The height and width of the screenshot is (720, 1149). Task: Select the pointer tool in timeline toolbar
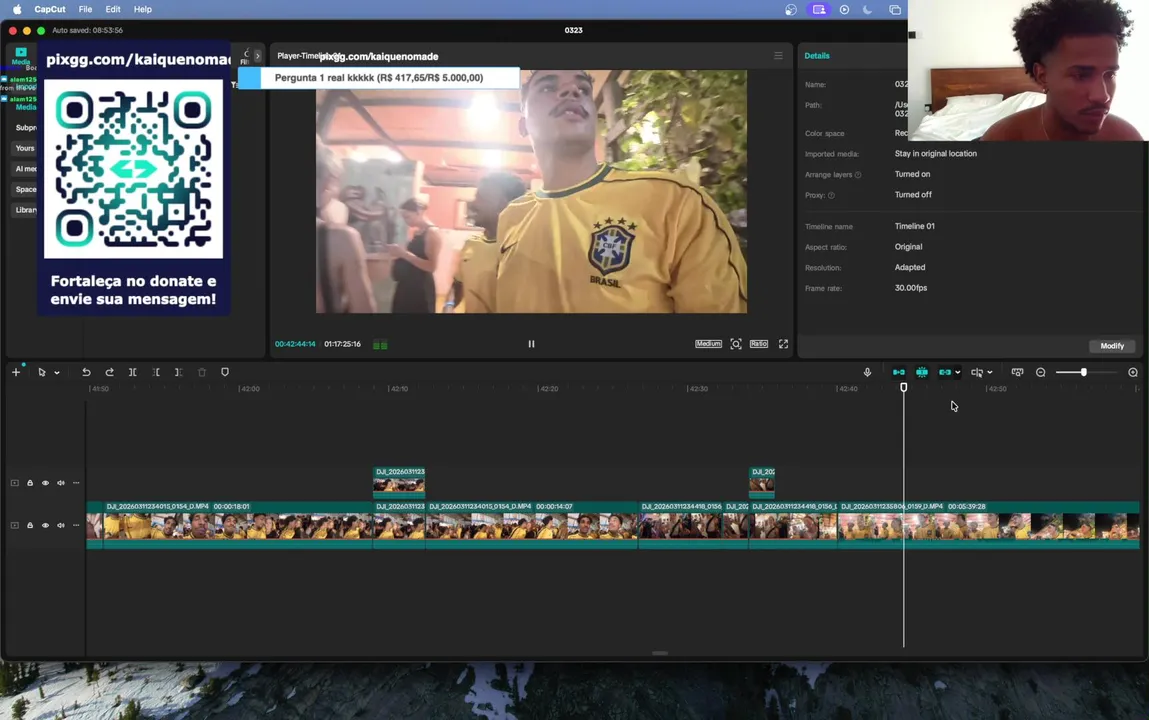[x=42, y=372]
